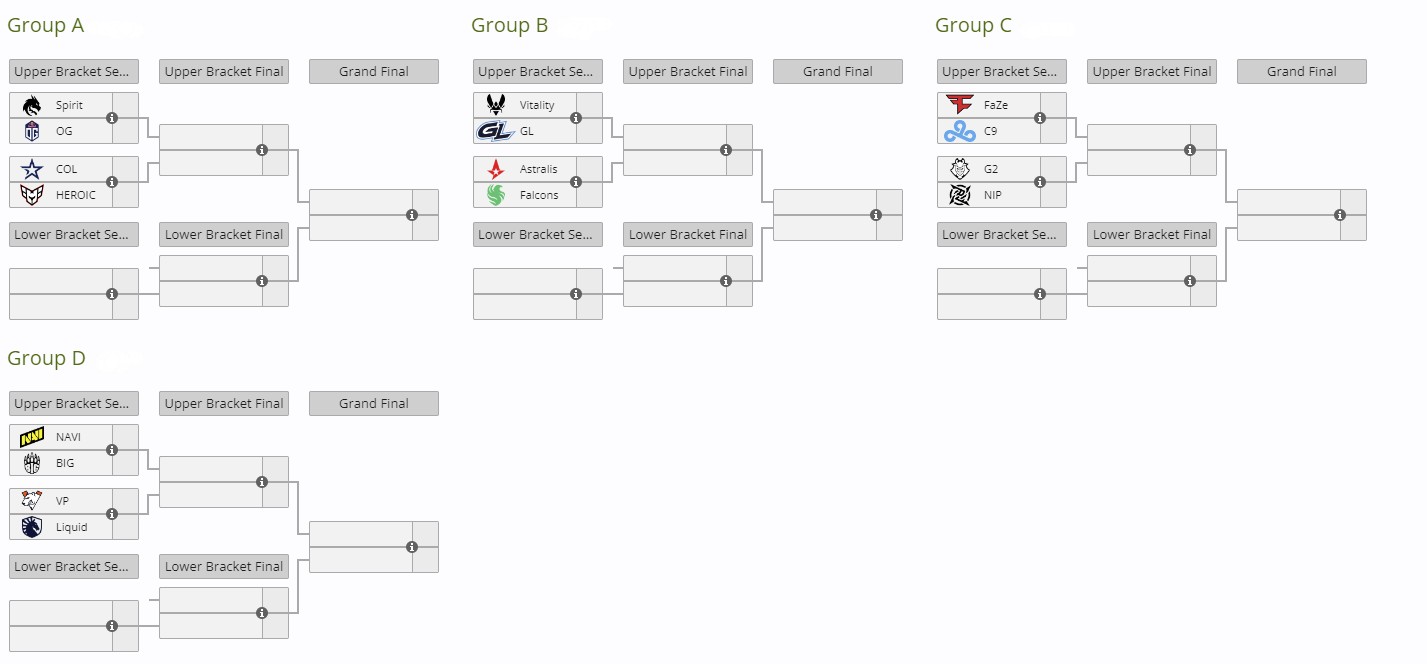Select the BIG team entry
The image size is (1427, 664).
(65, 463)
